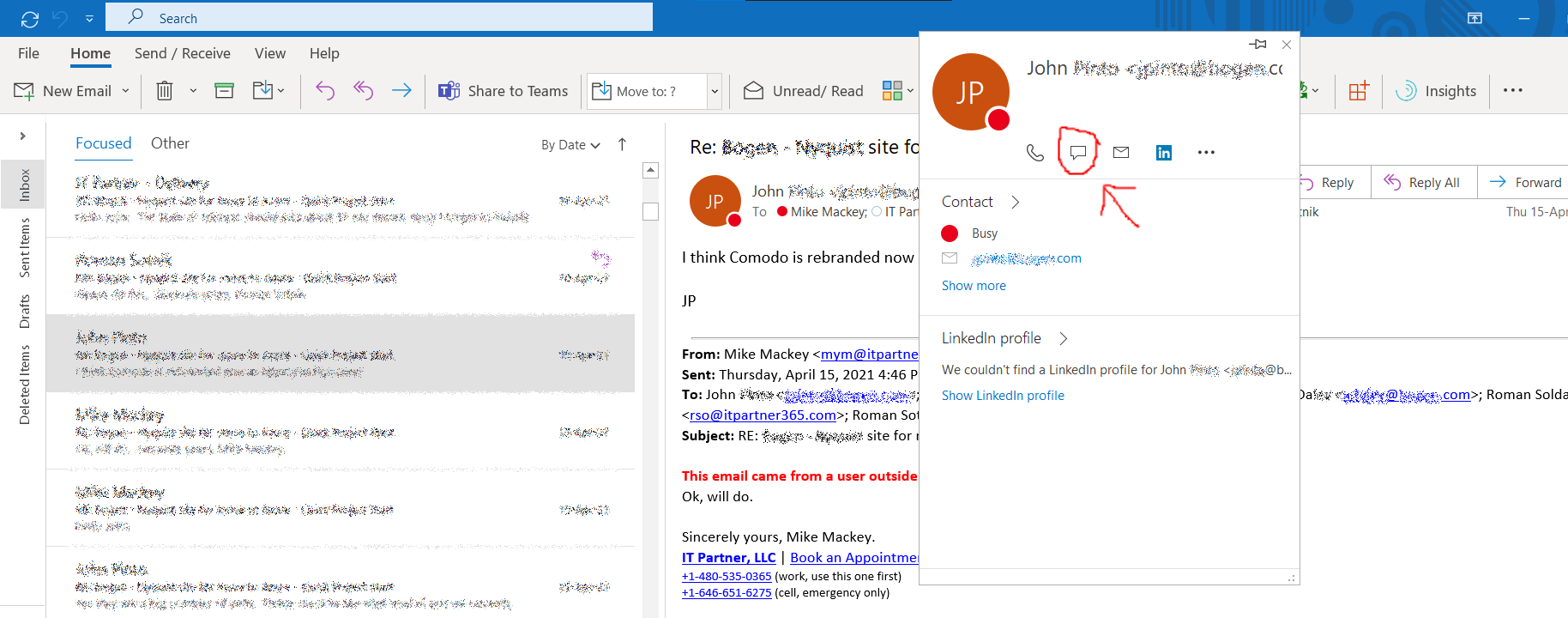Open the New Email dropdown arrow
Image resolution: width=1568 pixels, height=618 pixels.
pyautogui.click(x=125, y=91)
